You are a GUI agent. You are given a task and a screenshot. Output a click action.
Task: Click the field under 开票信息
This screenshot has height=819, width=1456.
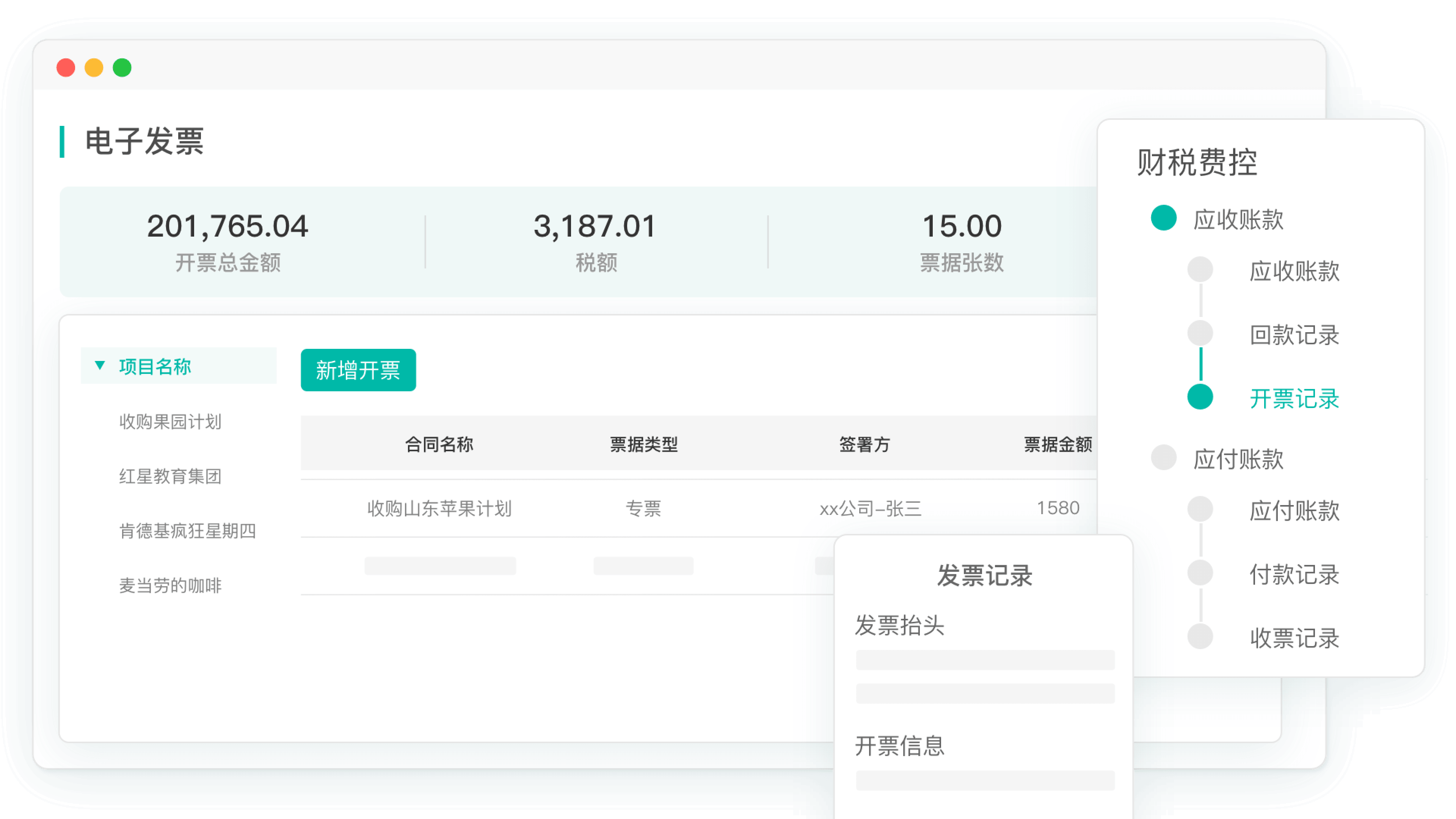pos(985,780)
